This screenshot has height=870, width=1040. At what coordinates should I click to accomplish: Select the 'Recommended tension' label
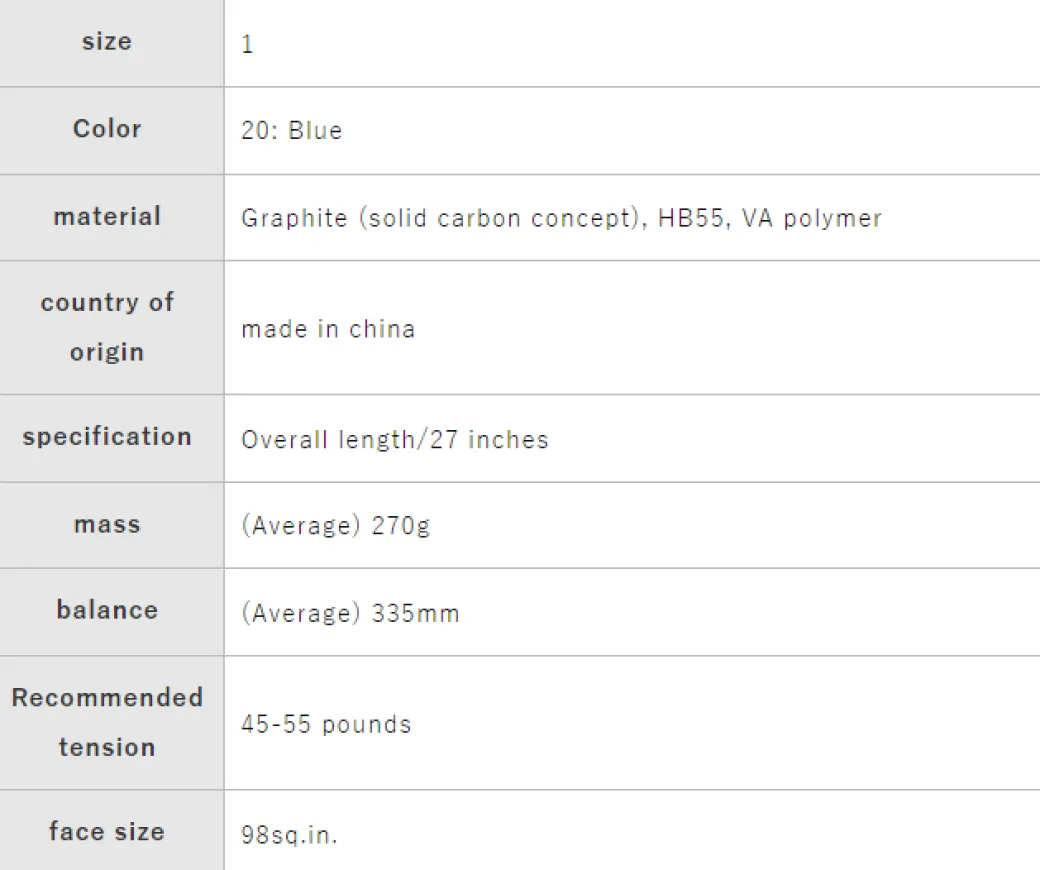tap(107, 722)
